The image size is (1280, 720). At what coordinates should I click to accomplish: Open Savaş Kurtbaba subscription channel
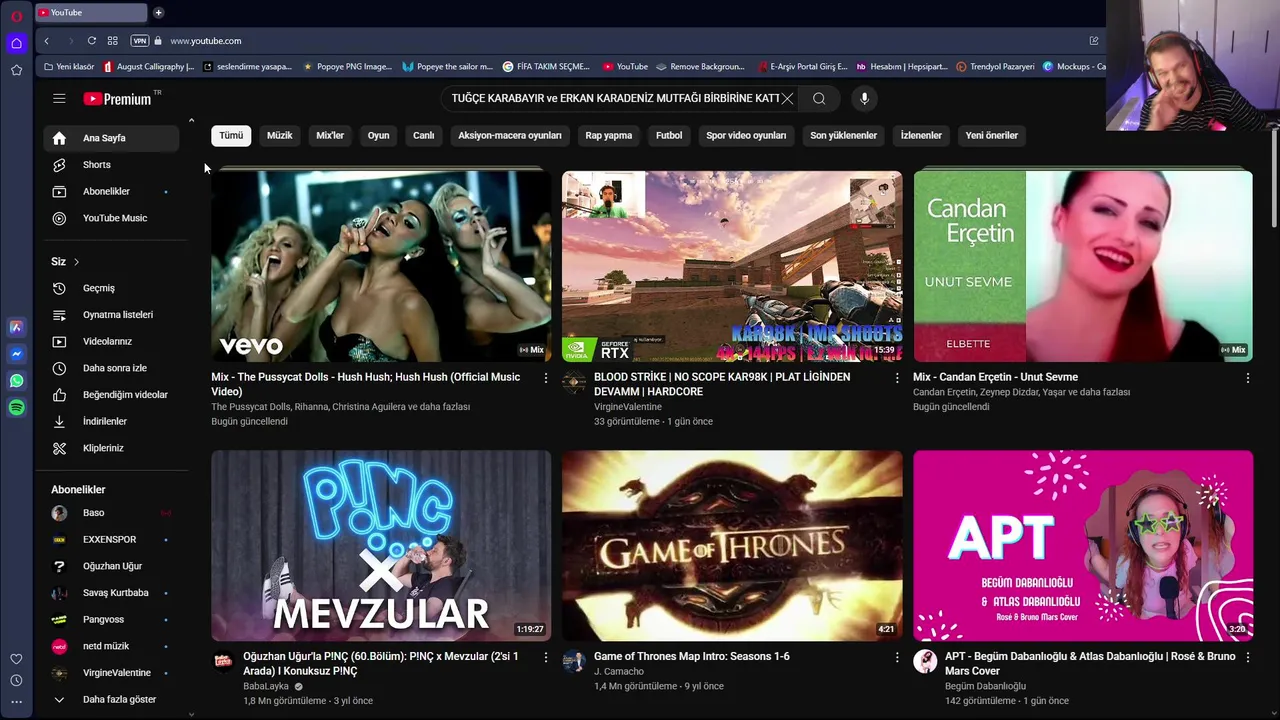point(111,593)
